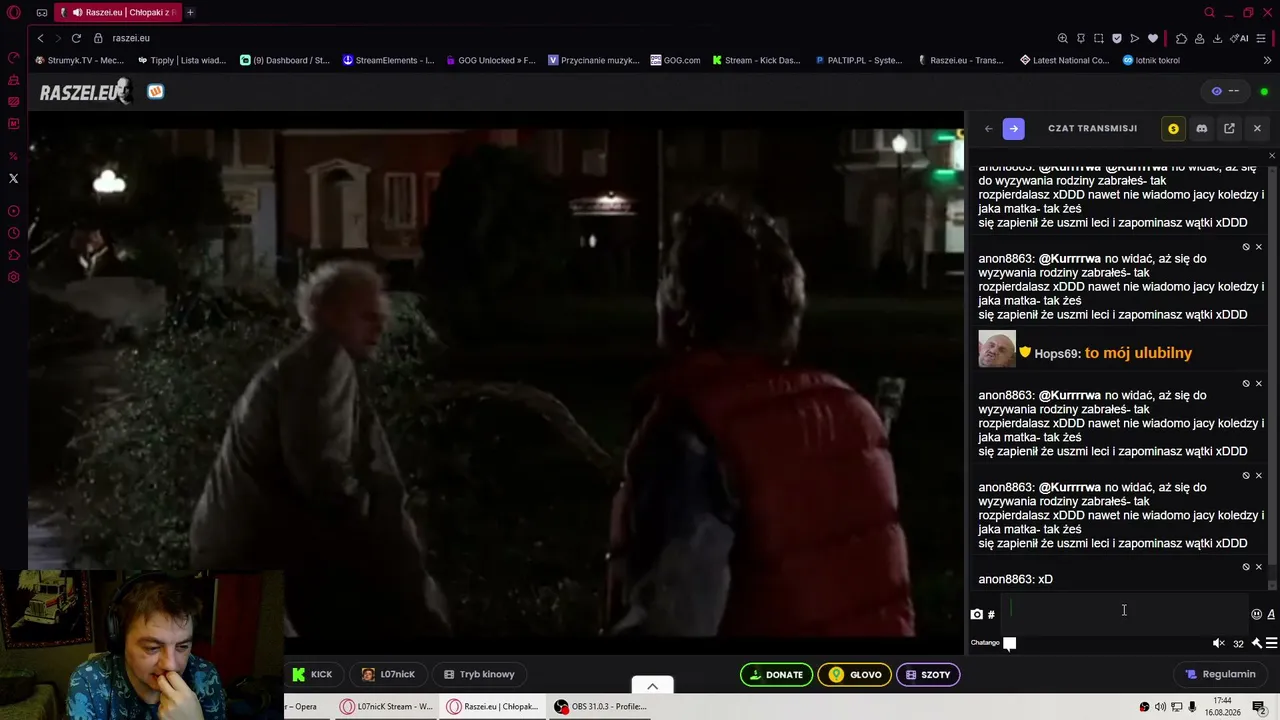This screenshot has width=1280, height=720.
Task: Open L07nicK Stream Opera taskbar window
Action: [x=386, y=707]
